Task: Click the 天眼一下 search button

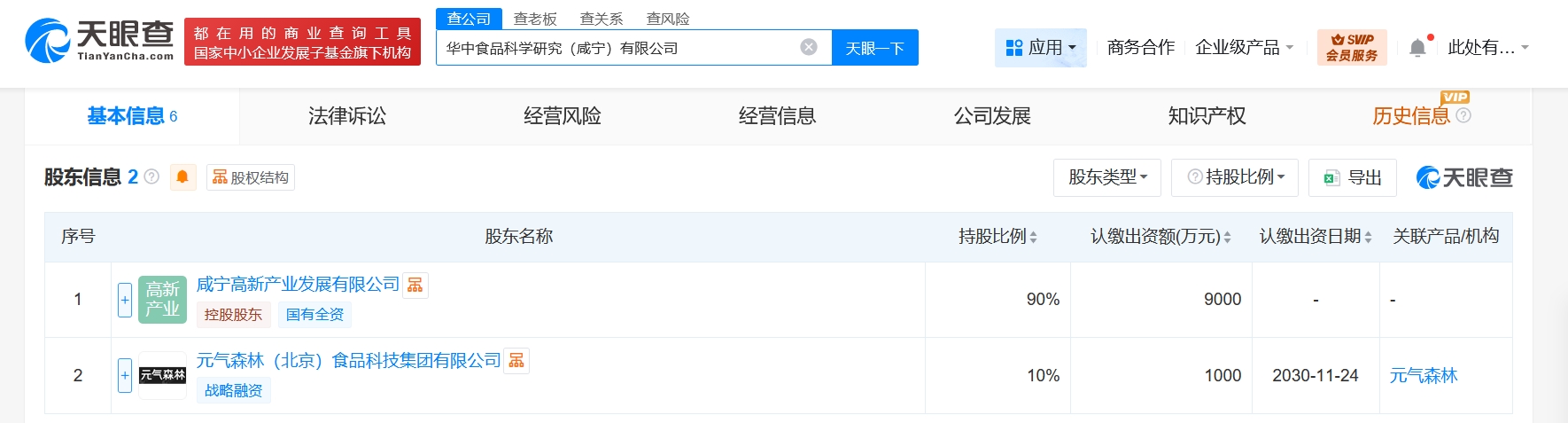Action: click(x=874, y=48)
